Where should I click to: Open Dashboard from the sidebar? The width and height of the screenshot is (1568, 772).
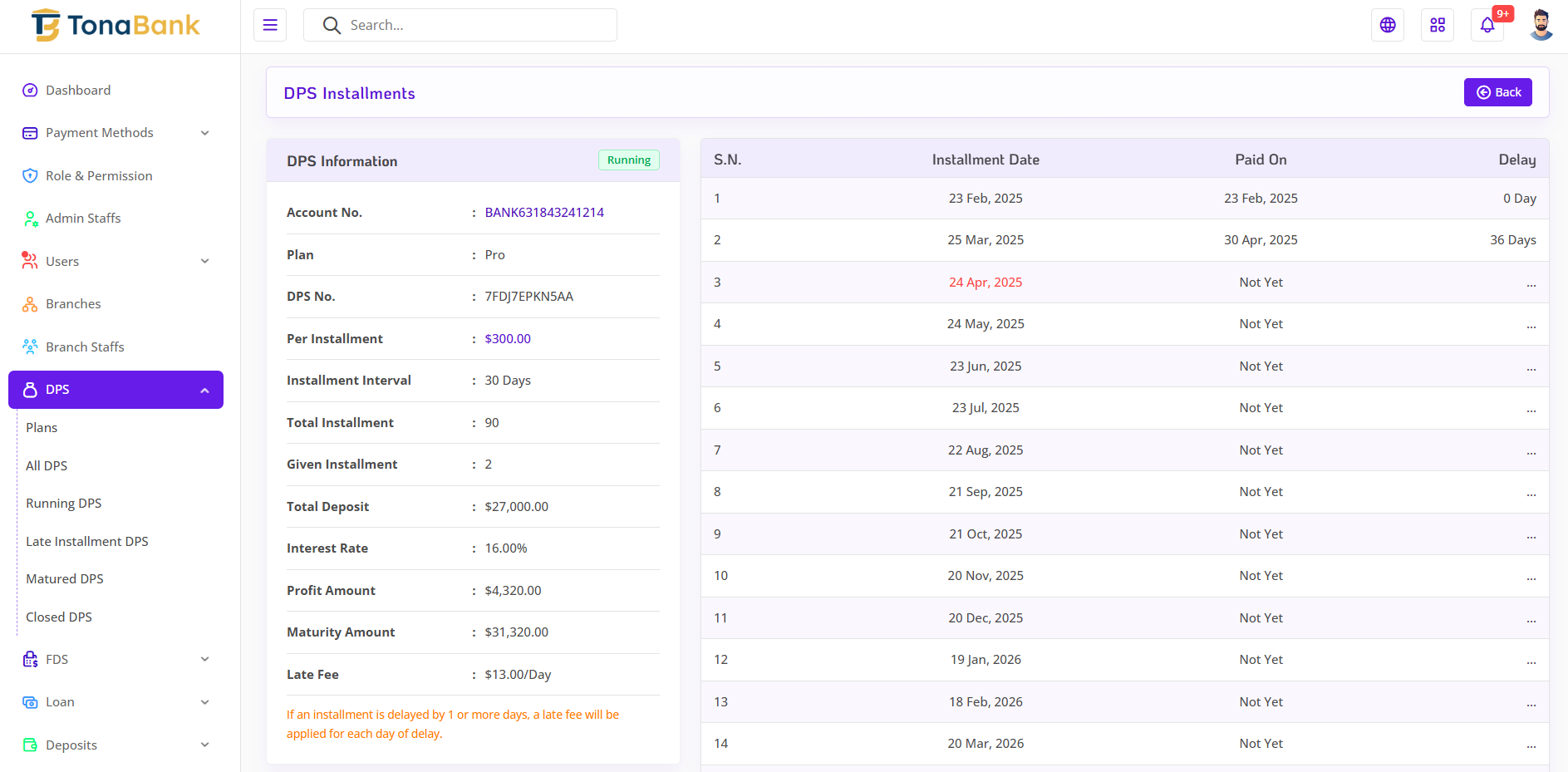coord(77,91)
